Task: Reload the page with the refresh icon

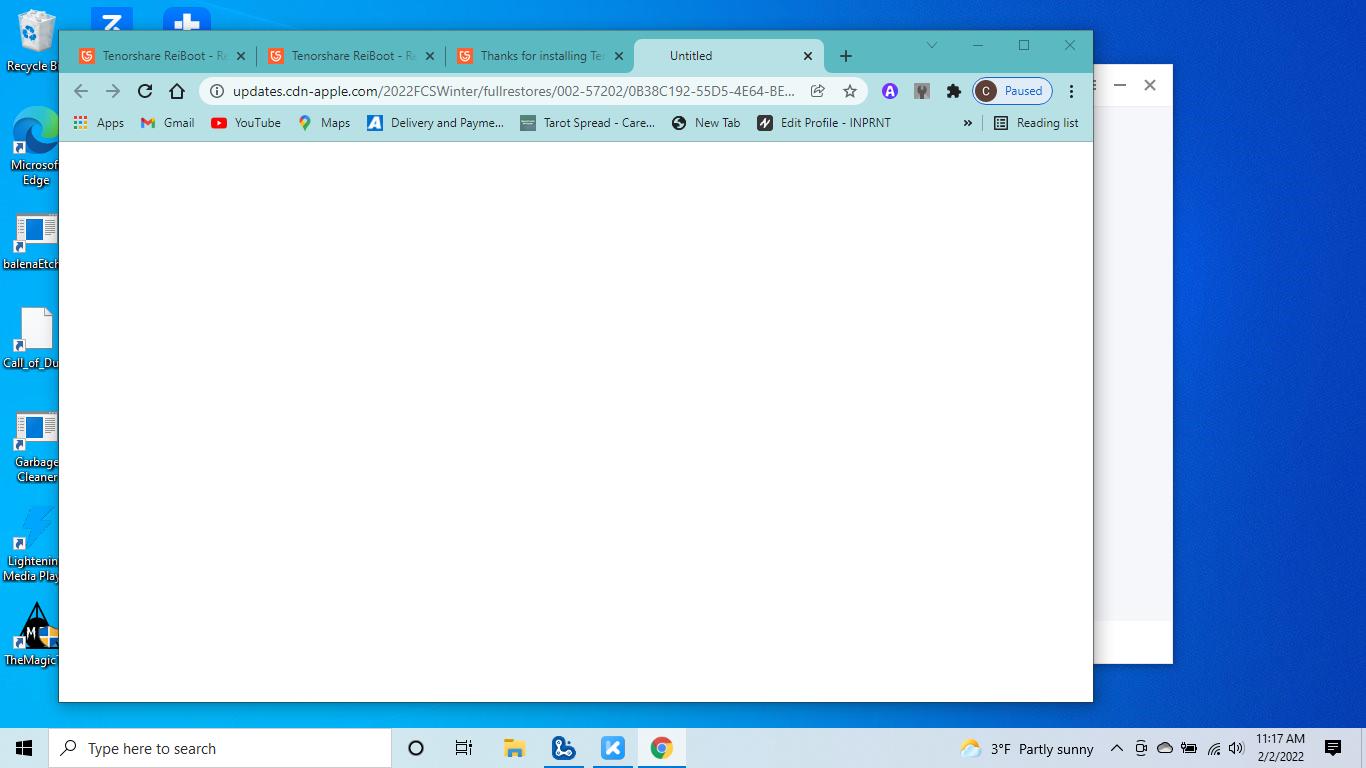Action: [145, 91]
